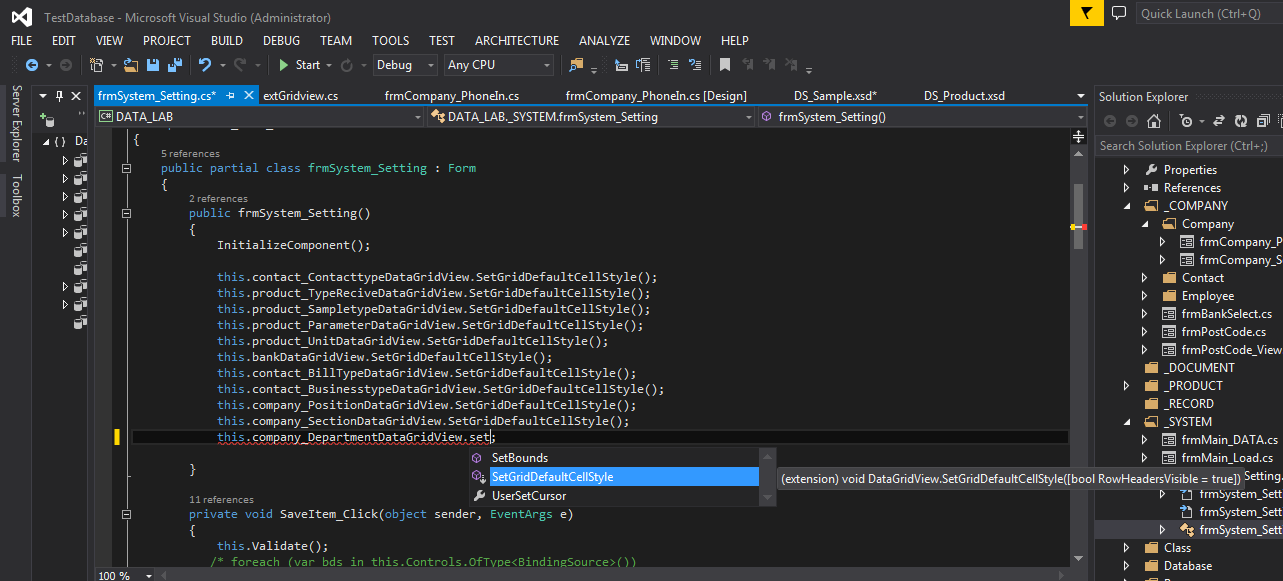Toggle pin on the frmSystem_Setting.cs tab
This screenshot has width=1283, height=581.
(x=230, y=96)
